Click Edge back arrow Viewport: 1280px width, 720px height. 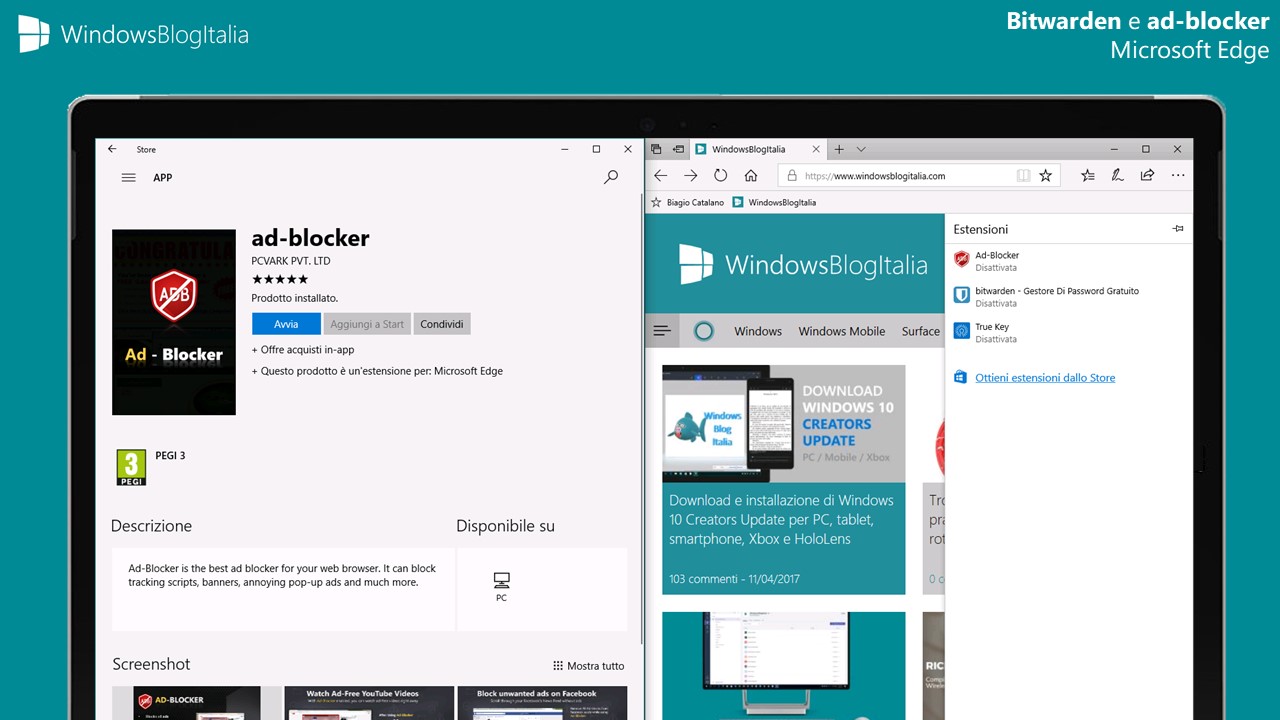tap(660, 175)
